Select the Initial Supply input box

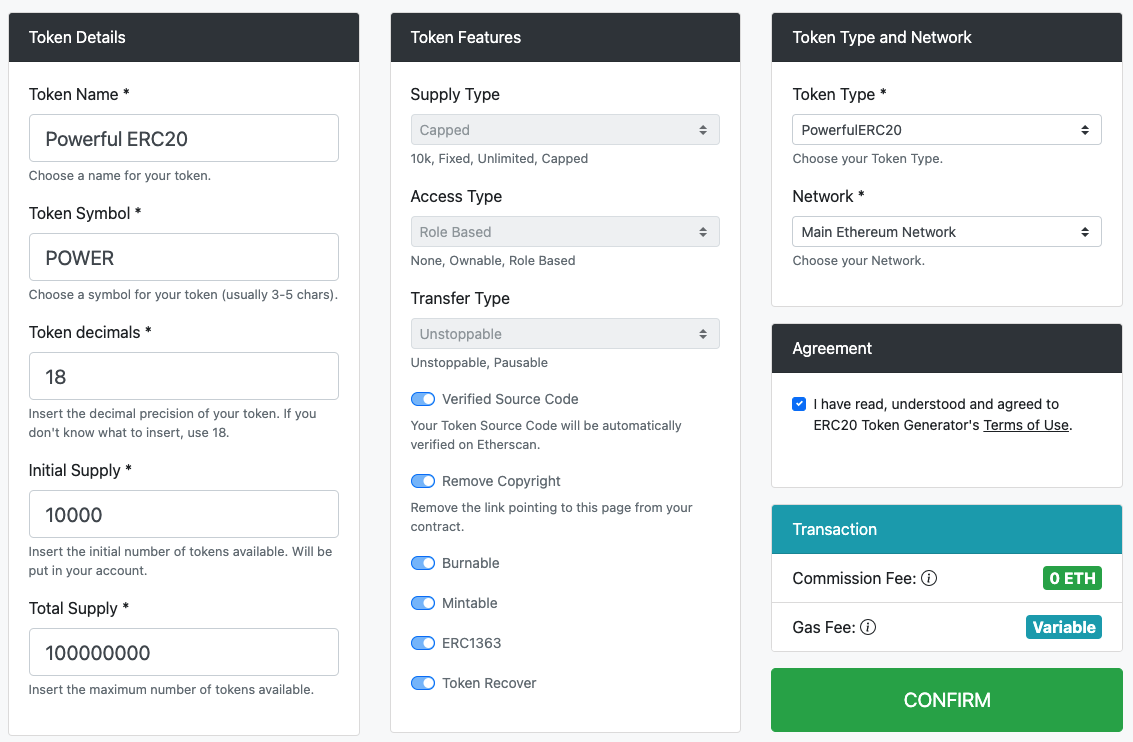coord(184,514)
